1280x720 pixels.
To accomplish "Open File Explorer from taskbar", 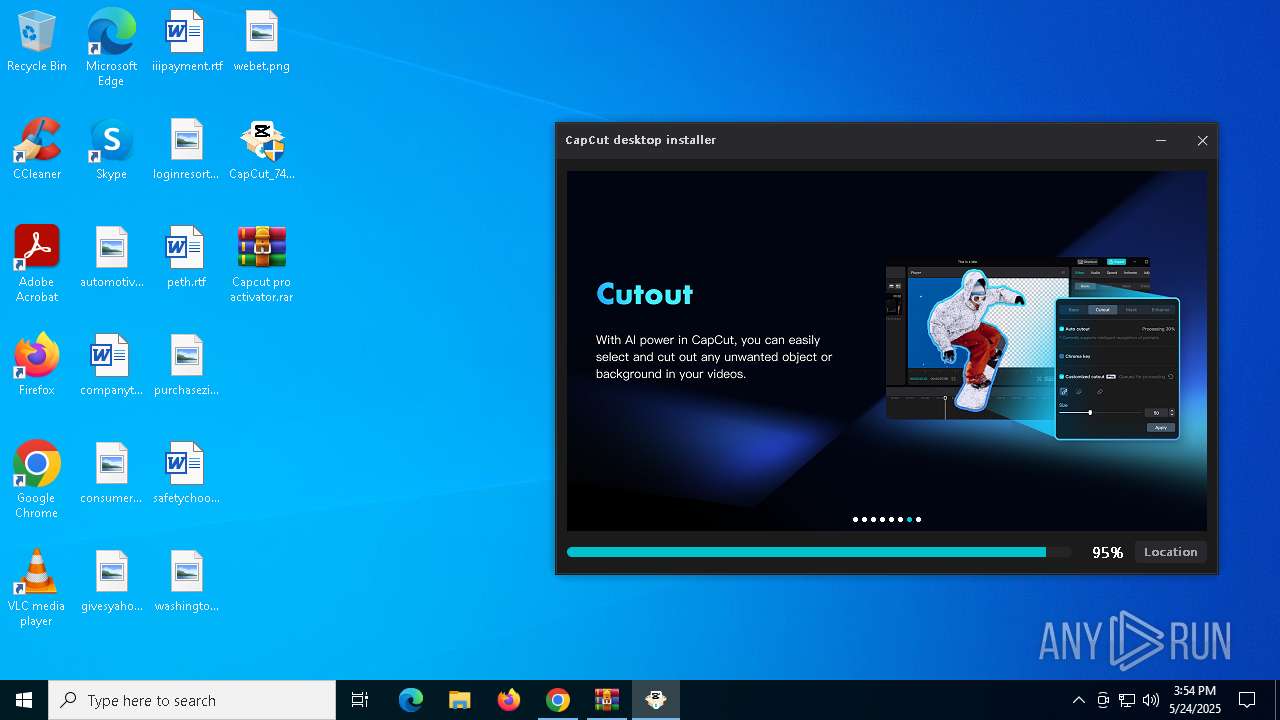I will (460, 700).
